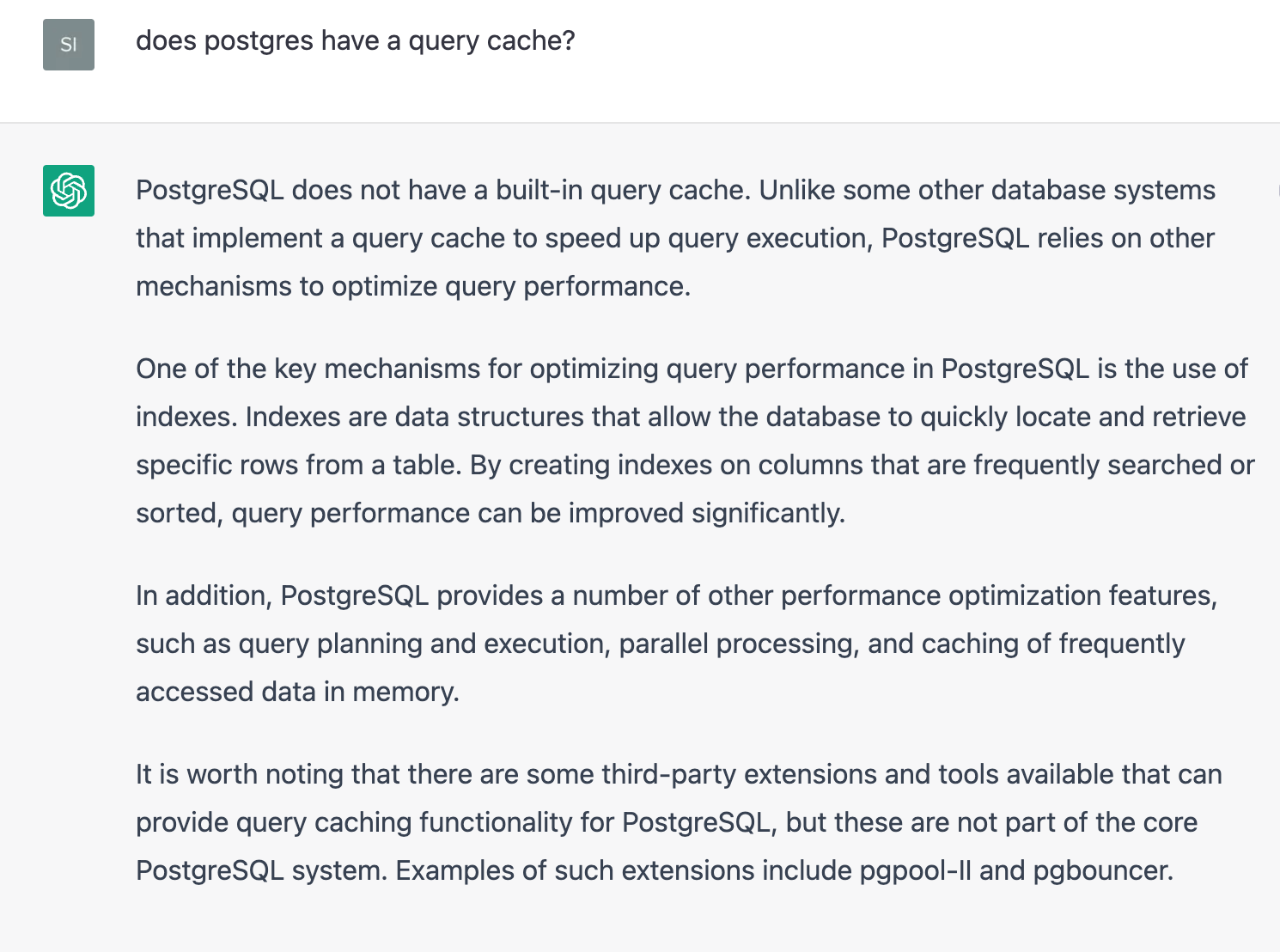Click the first paragraph's opening word "PostgreSQL"
Viewport: 1280px width, 952px height.
tap(210, 190)
